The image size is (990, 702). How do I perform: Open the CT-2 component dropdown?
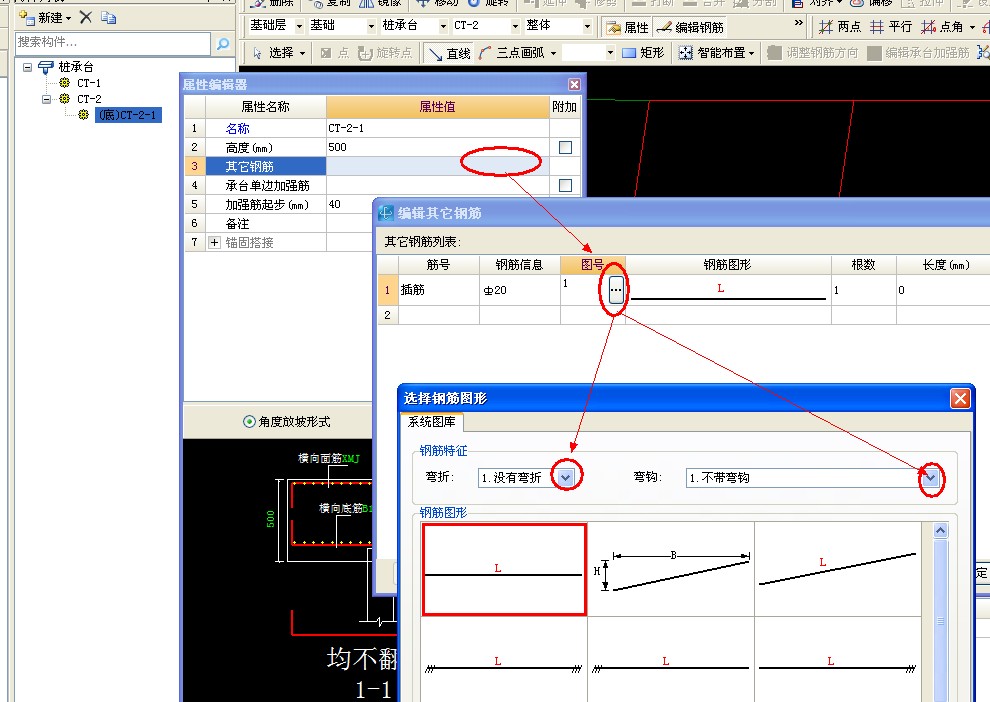click(515, 26)
